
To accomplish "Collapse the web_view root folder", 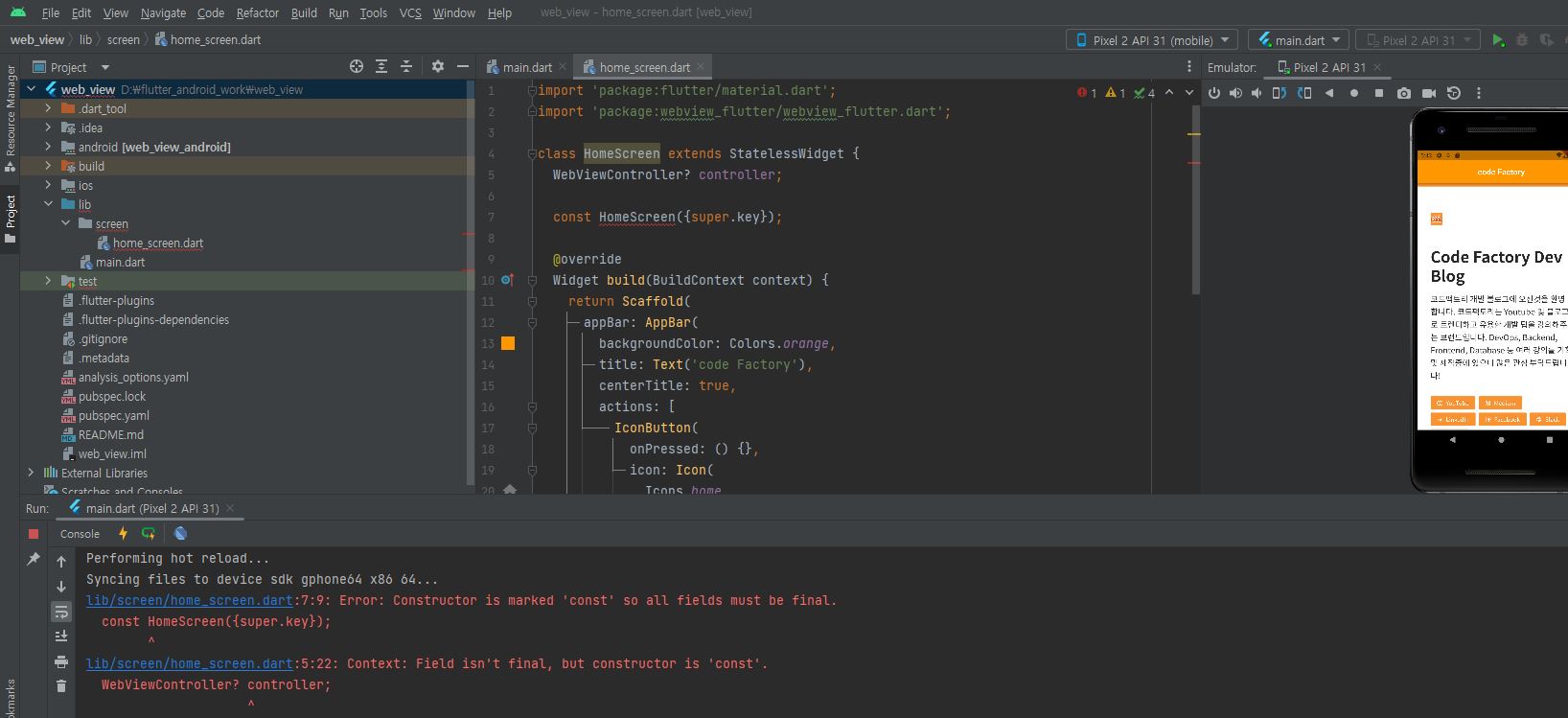I will 32,89.
